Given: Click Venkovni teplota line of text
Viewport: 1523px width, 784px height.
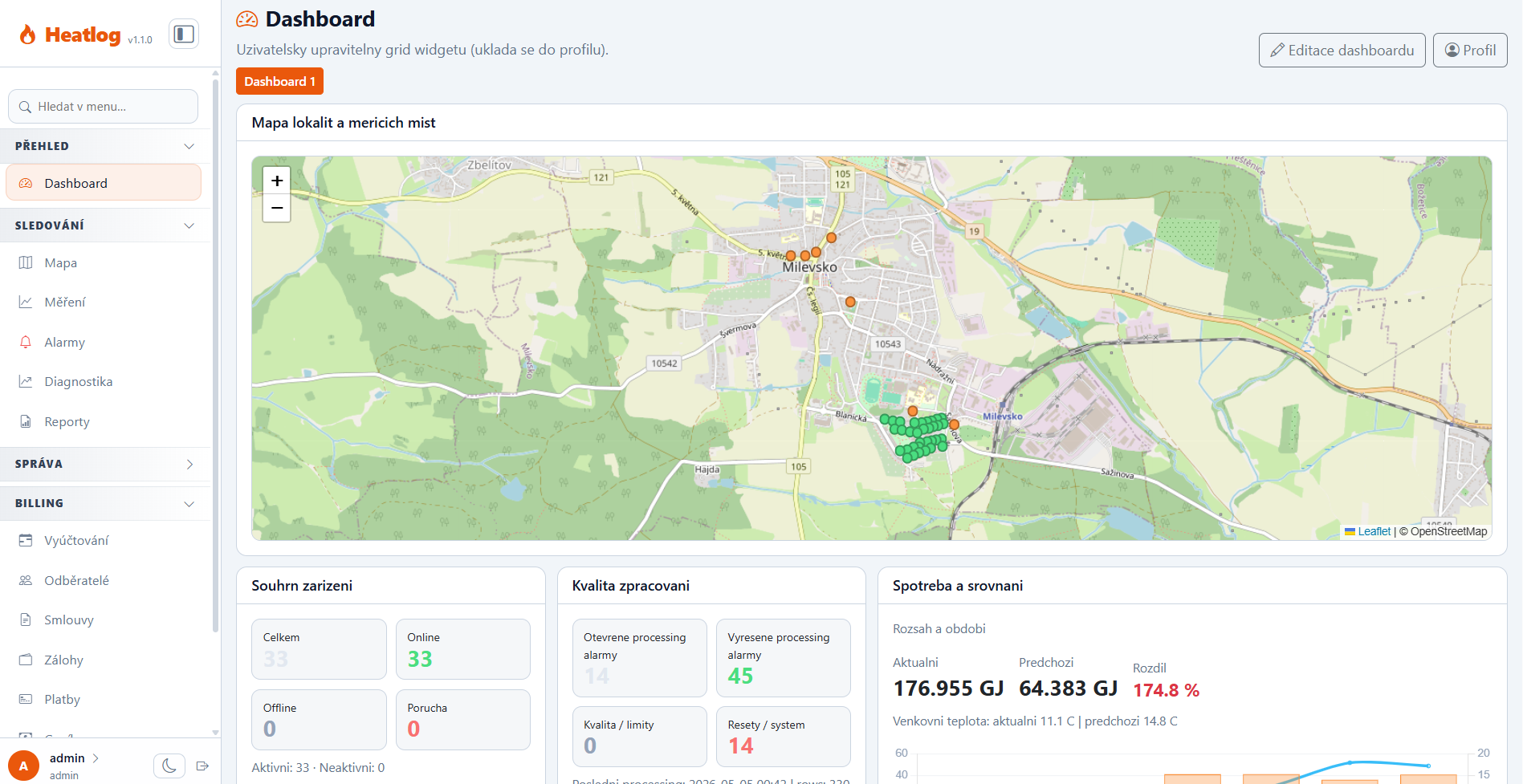Looking at the screenshot, I should coord(1035,721).
